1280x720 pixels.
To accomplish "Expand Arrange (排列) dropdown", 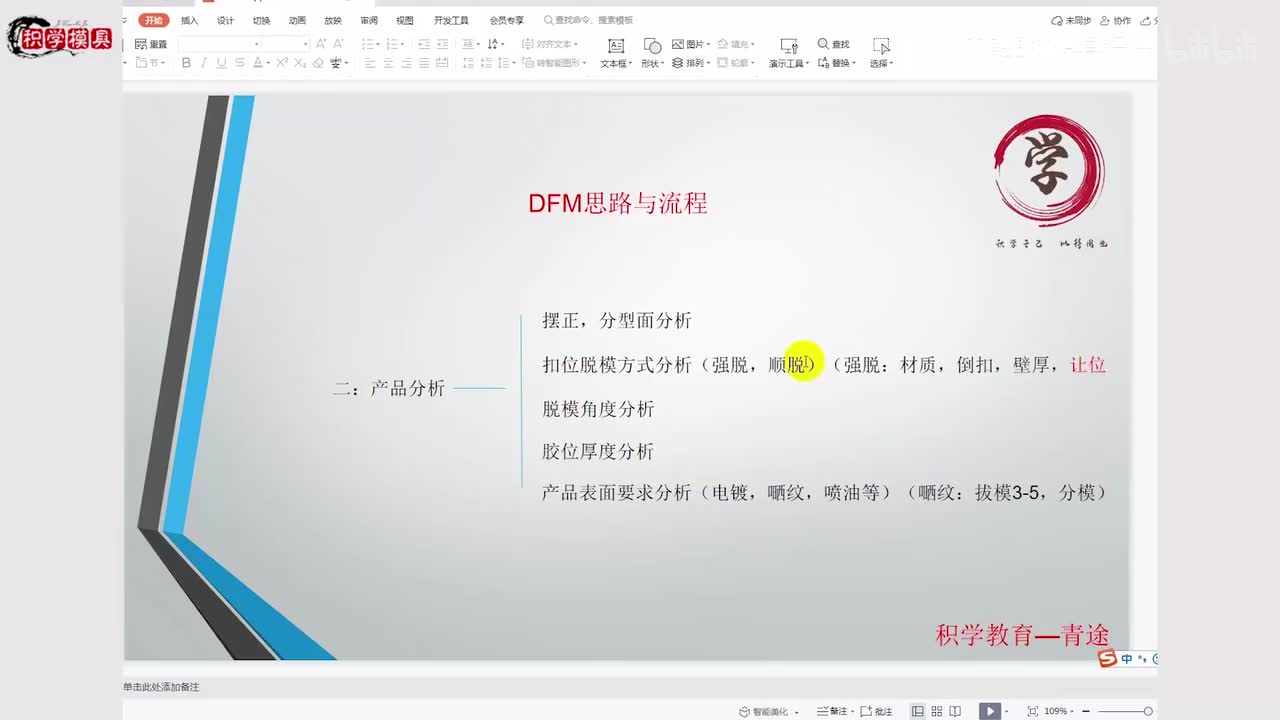I will 691,63.
